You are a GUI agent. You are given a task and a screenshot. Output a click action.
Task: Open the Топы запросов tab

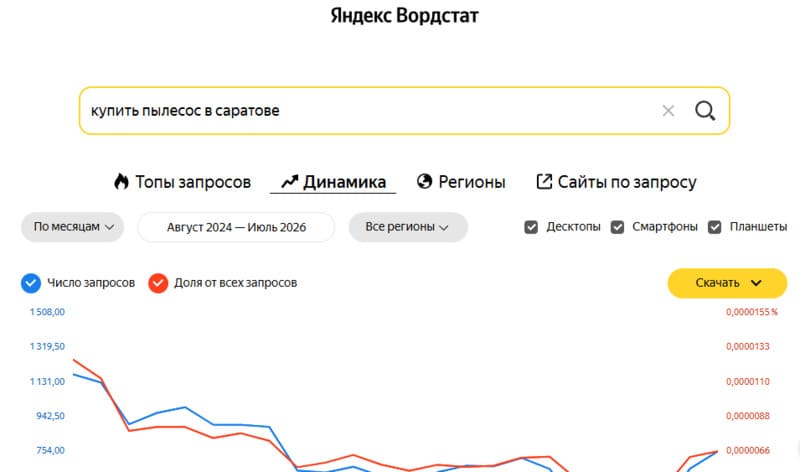[183, 182]
